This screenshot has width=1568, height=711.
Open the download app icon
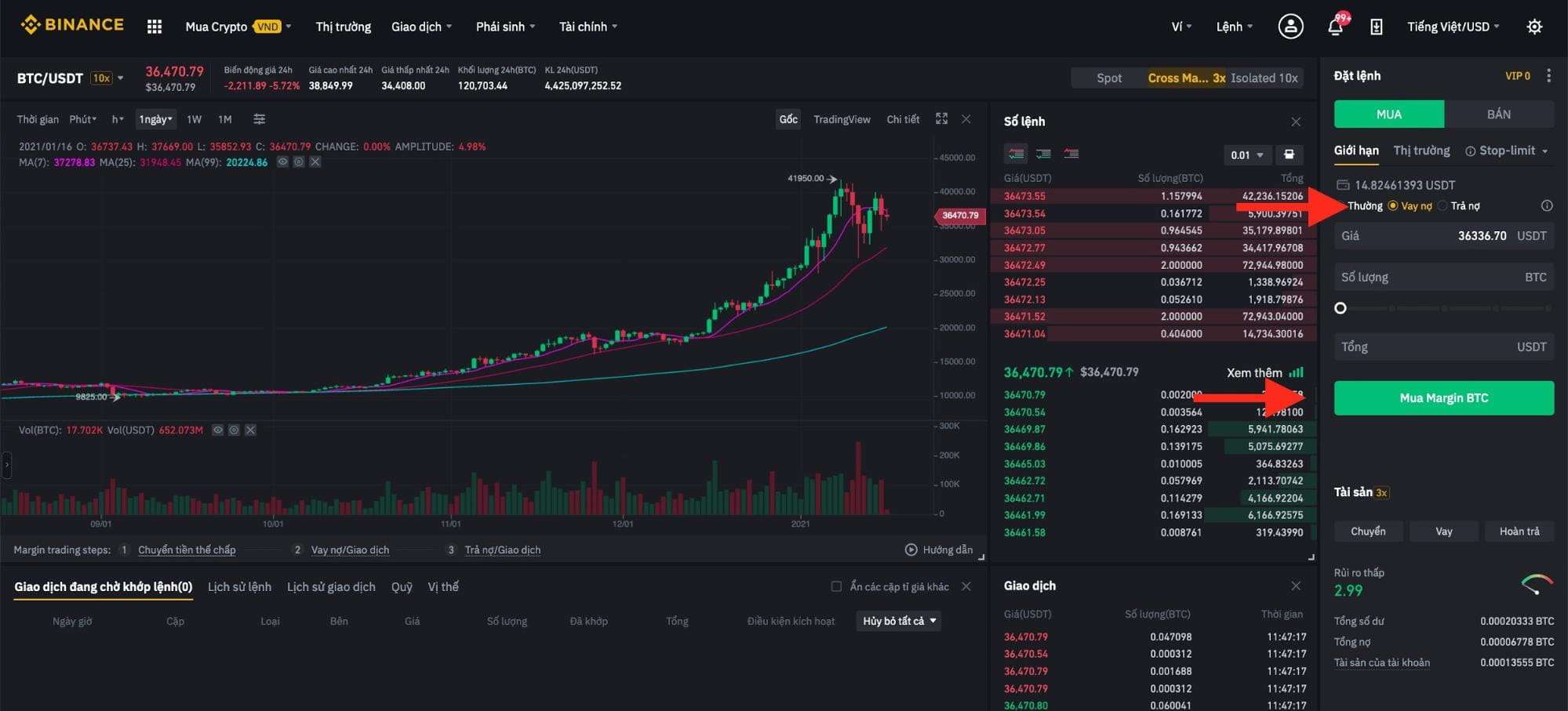coord(1376,27)
